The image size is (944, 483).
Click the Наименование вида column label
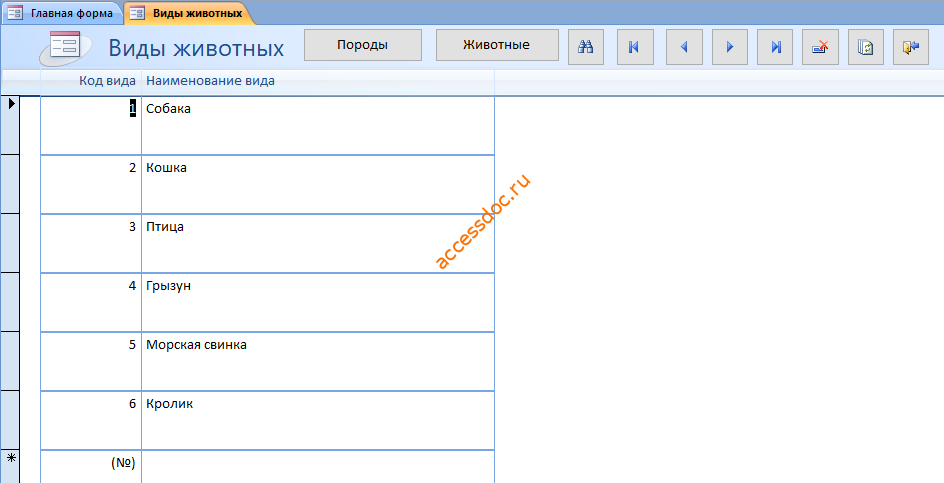click(x=210, y=81)
